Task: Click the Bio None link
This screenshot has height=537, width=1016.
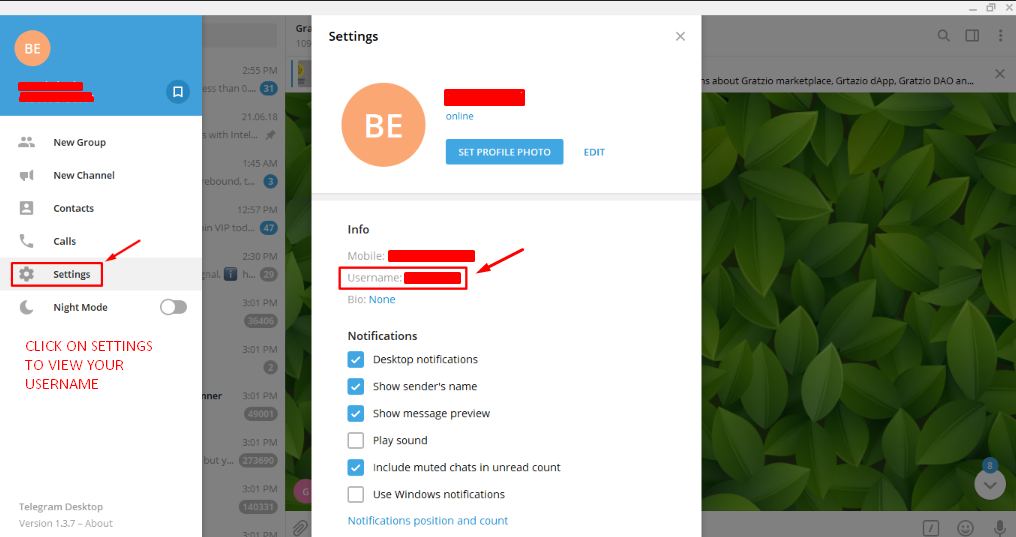Action: pos(382,299)
